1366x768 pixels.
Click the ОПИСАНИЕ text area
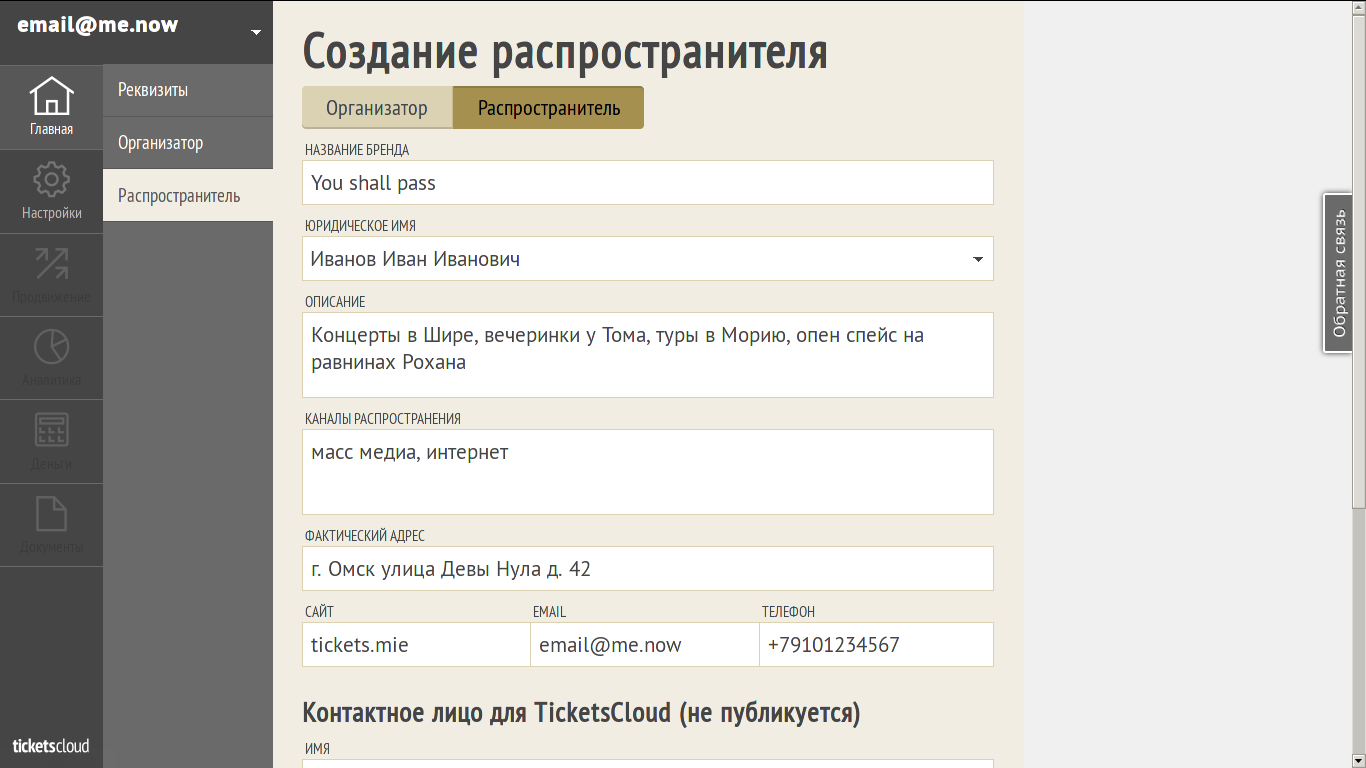click(647, 355)
